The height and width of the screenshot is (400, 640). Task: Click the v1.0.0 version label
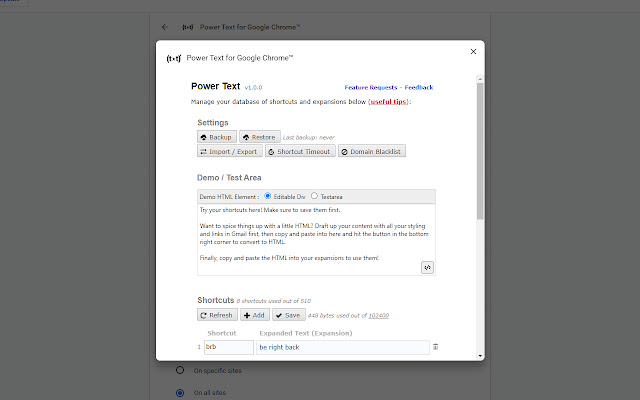click(253, 87)
